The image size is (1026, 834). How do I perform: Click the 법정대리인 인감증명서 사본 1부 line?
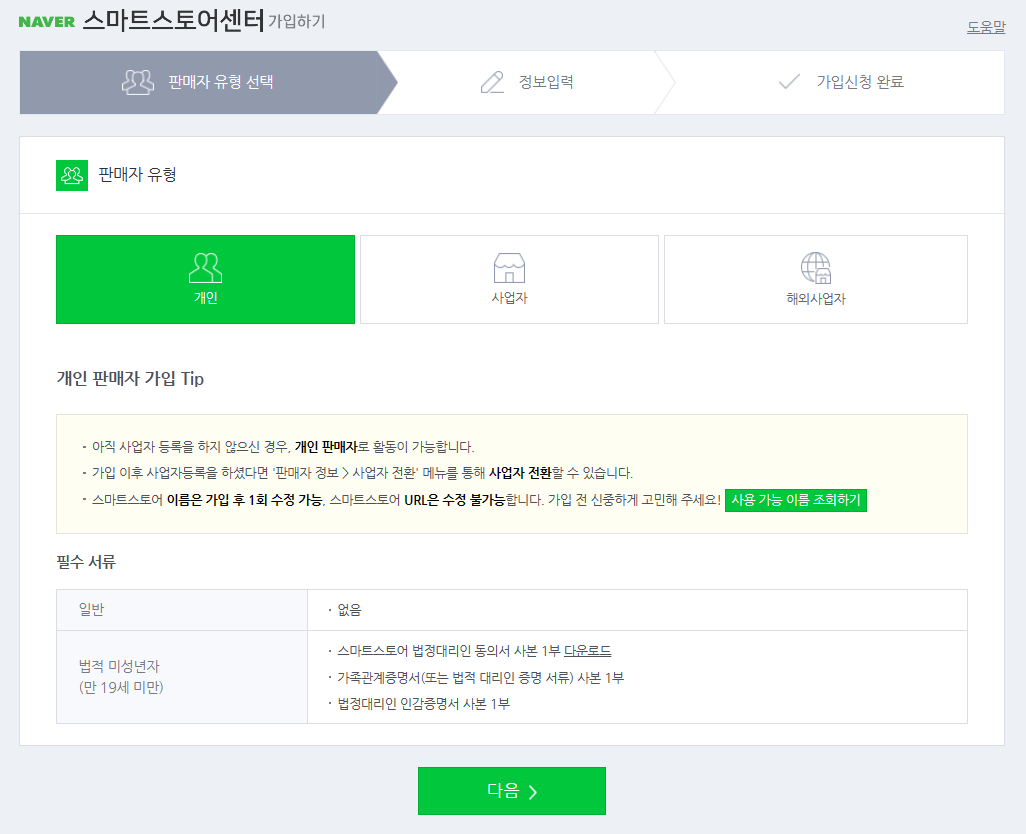(423, 704)
